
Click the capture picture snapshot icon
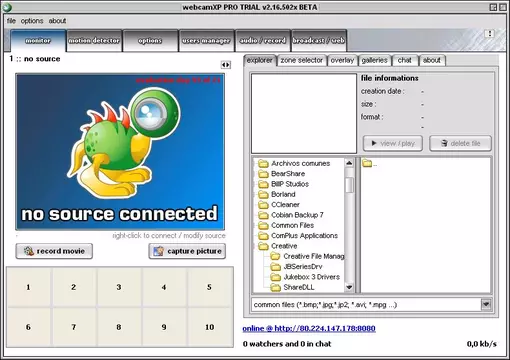coord(158,251)
